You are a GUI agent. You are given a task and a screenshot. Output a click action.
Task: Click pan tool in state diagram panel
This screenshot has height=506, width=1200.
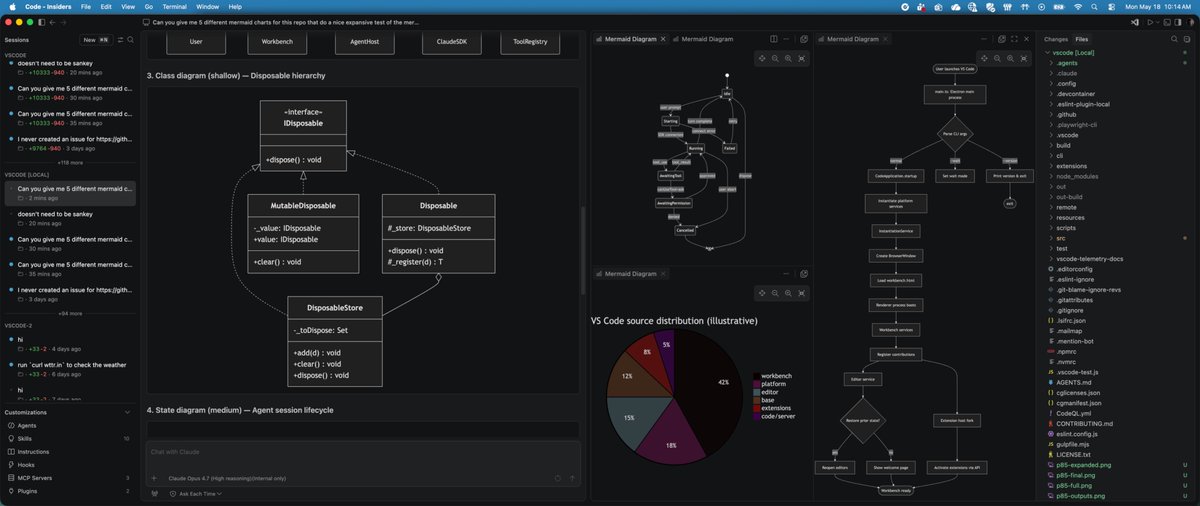(762, 58)
